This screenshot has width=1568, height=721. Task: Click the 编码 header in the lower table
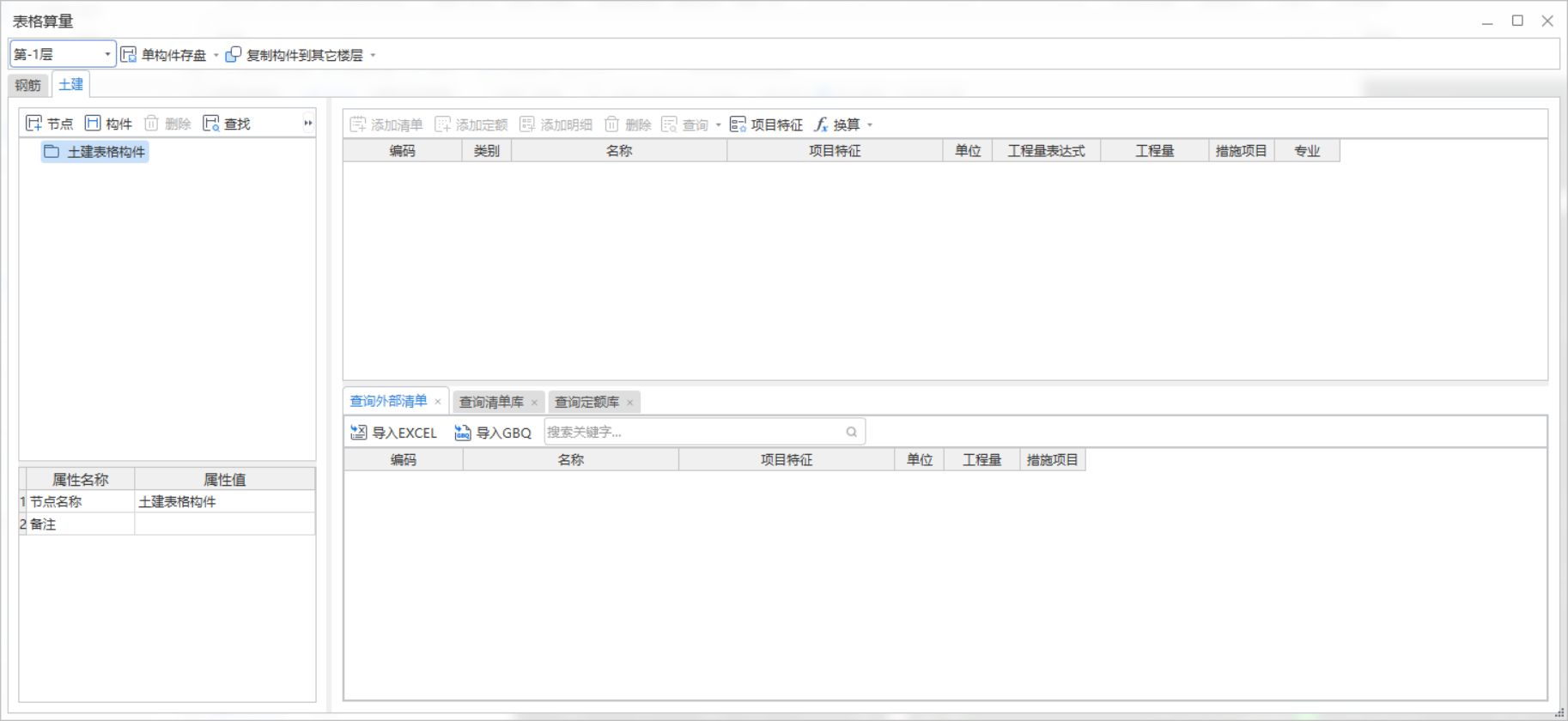click(404, 460)
